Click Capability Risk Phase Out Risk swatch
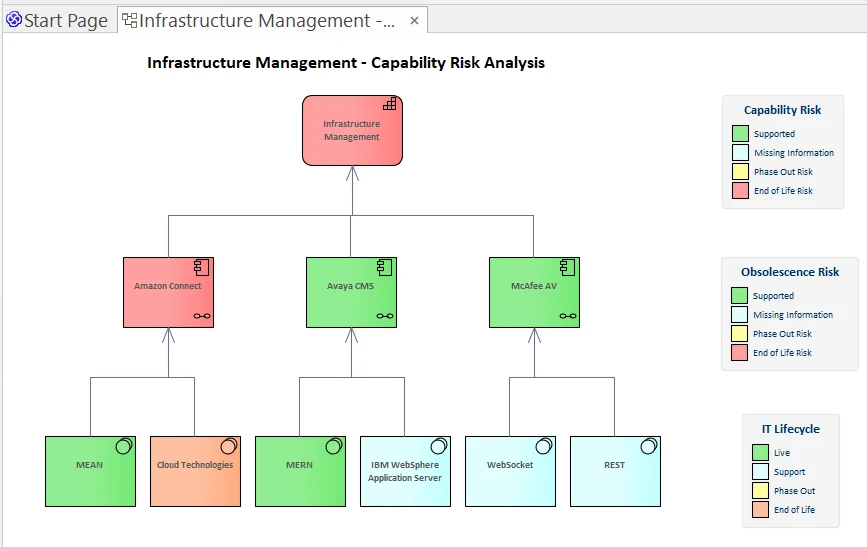This screenshot has height=547, width=867. [x=740, y=171]
